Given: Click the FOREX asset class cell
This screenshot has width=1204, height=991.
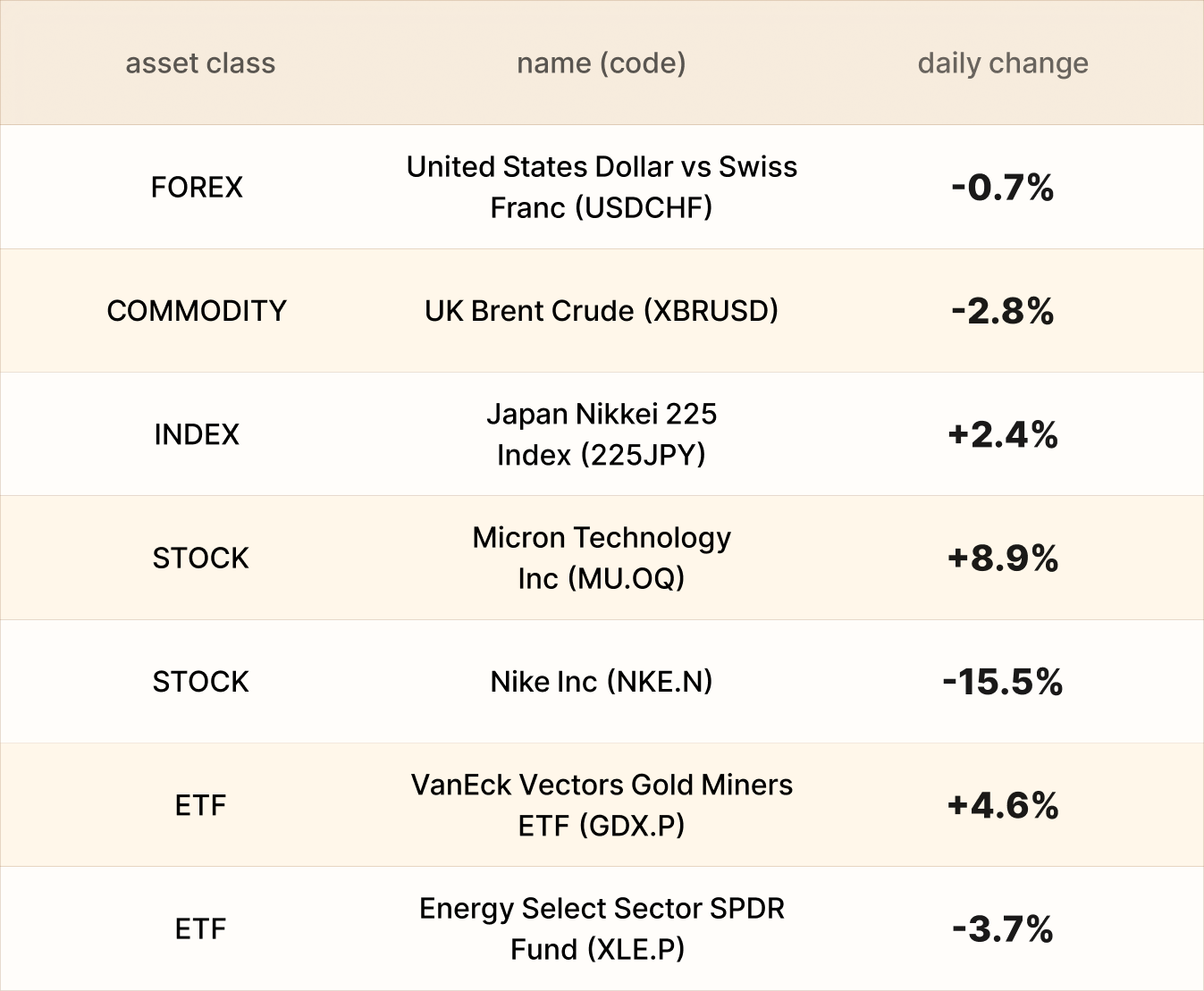Looking at the screenshot, I should (197, 187).
